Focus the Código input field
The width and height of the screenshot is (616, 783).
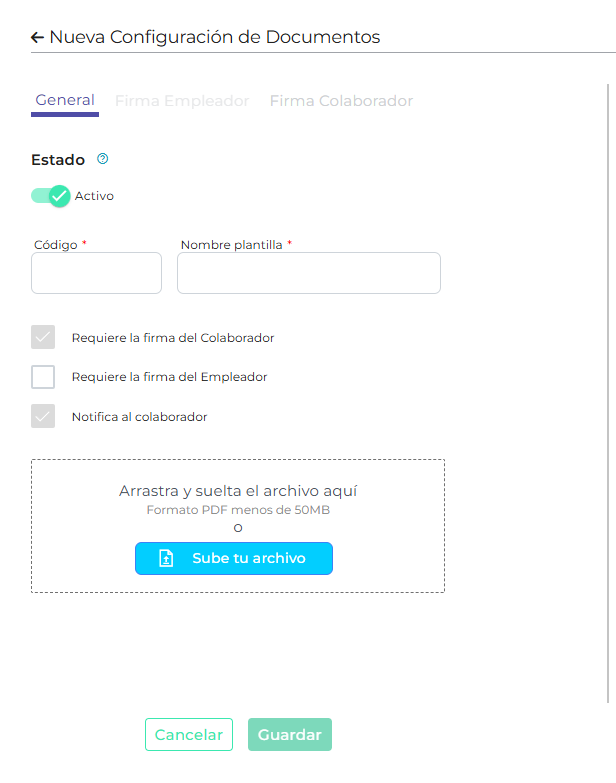coord(96,273)
